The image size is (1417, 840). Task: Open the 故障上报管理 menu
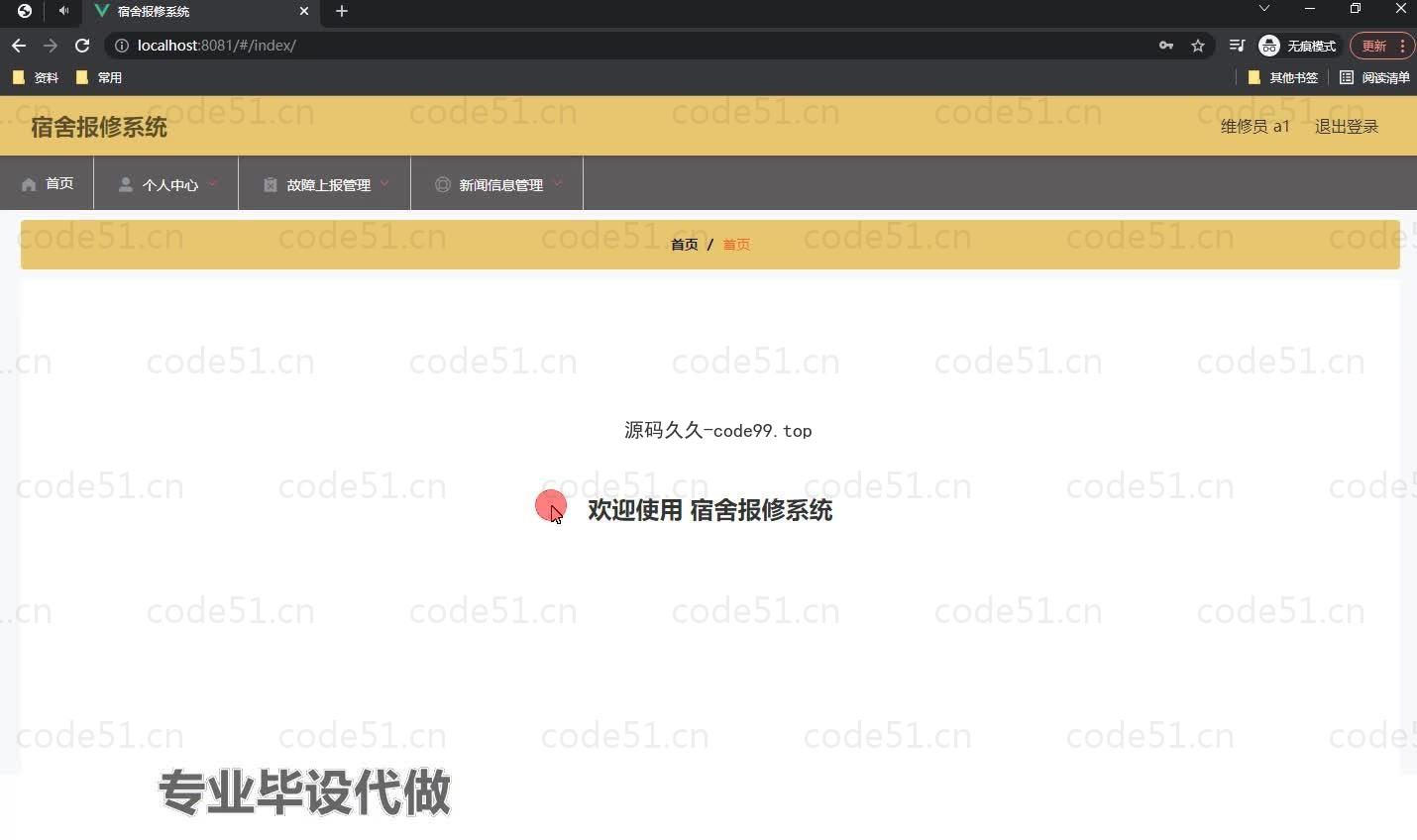coord(324,183)
